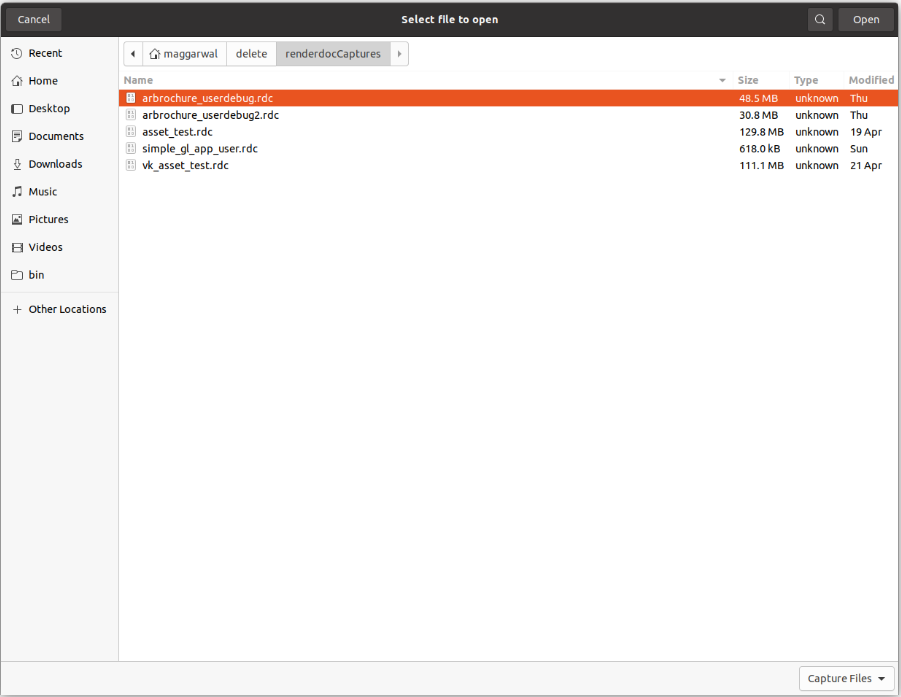Screen dimensions: 901x697
Task: Select arbrochure_userdebug2.rdc in the list
Action: [x=210, y=115]
